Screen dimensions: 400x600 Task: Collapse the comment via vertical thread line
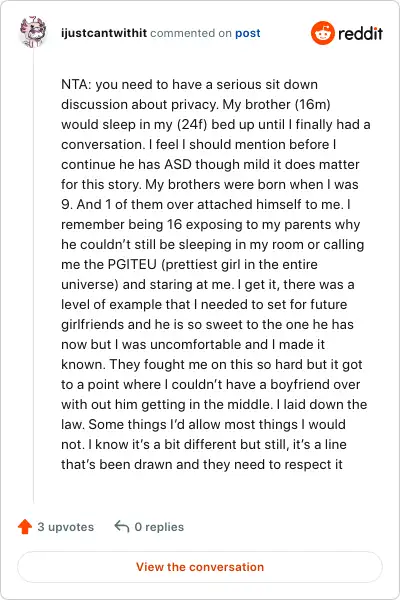click(x=34, y=276)
